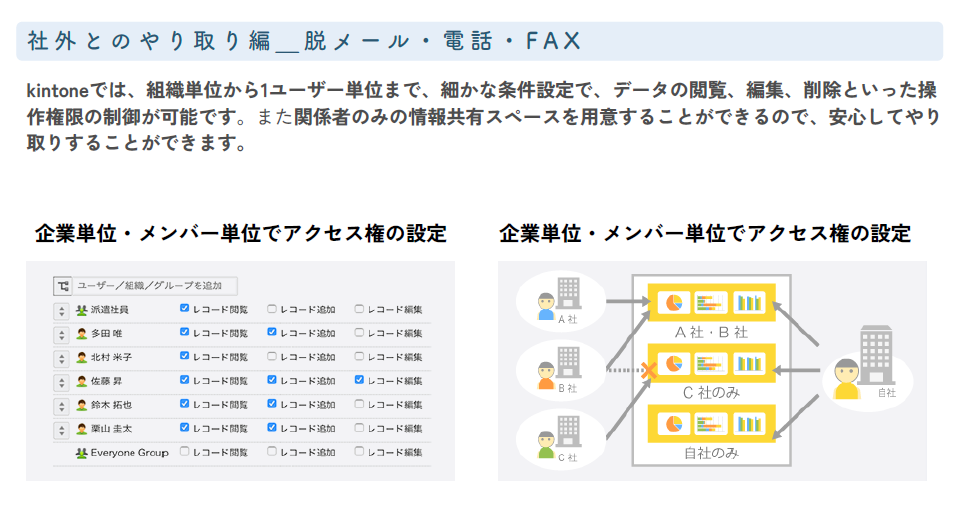Check レコード編集 for 派遣社員
The image size is (978, 525).
(359, 308)
